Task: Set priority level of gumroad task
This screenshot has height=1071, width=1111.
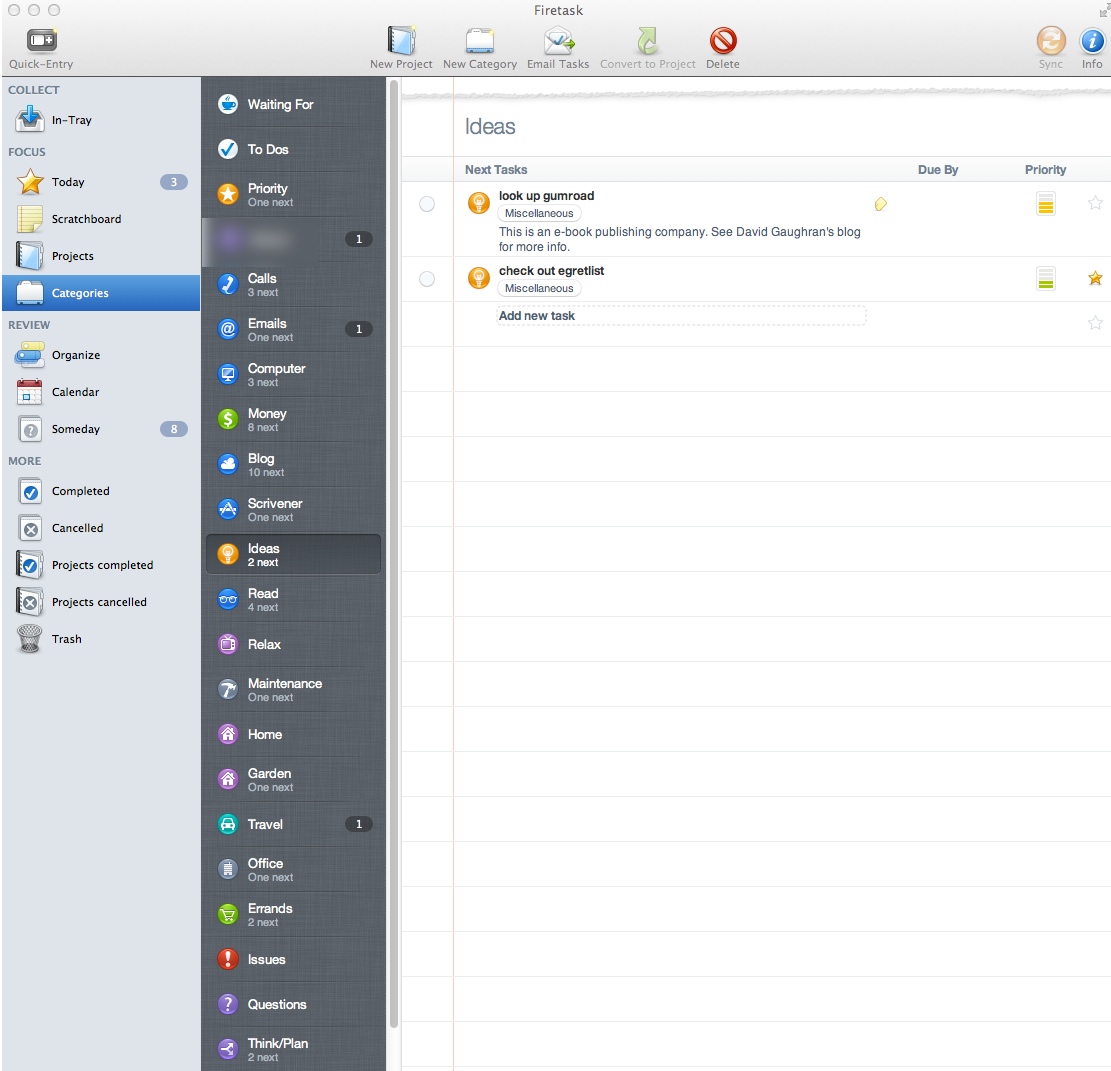Action: [1045, 204]
